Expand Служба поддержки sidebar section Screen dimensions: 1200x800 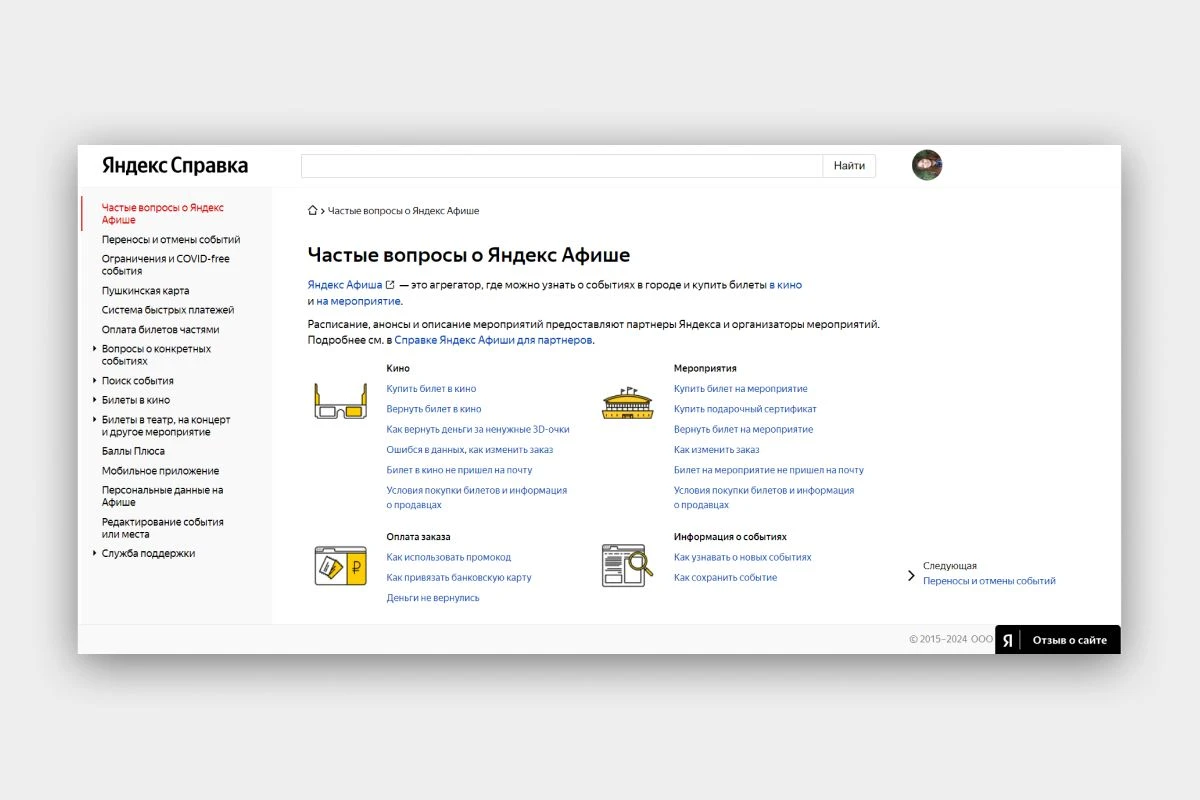(x=94, y=553)
